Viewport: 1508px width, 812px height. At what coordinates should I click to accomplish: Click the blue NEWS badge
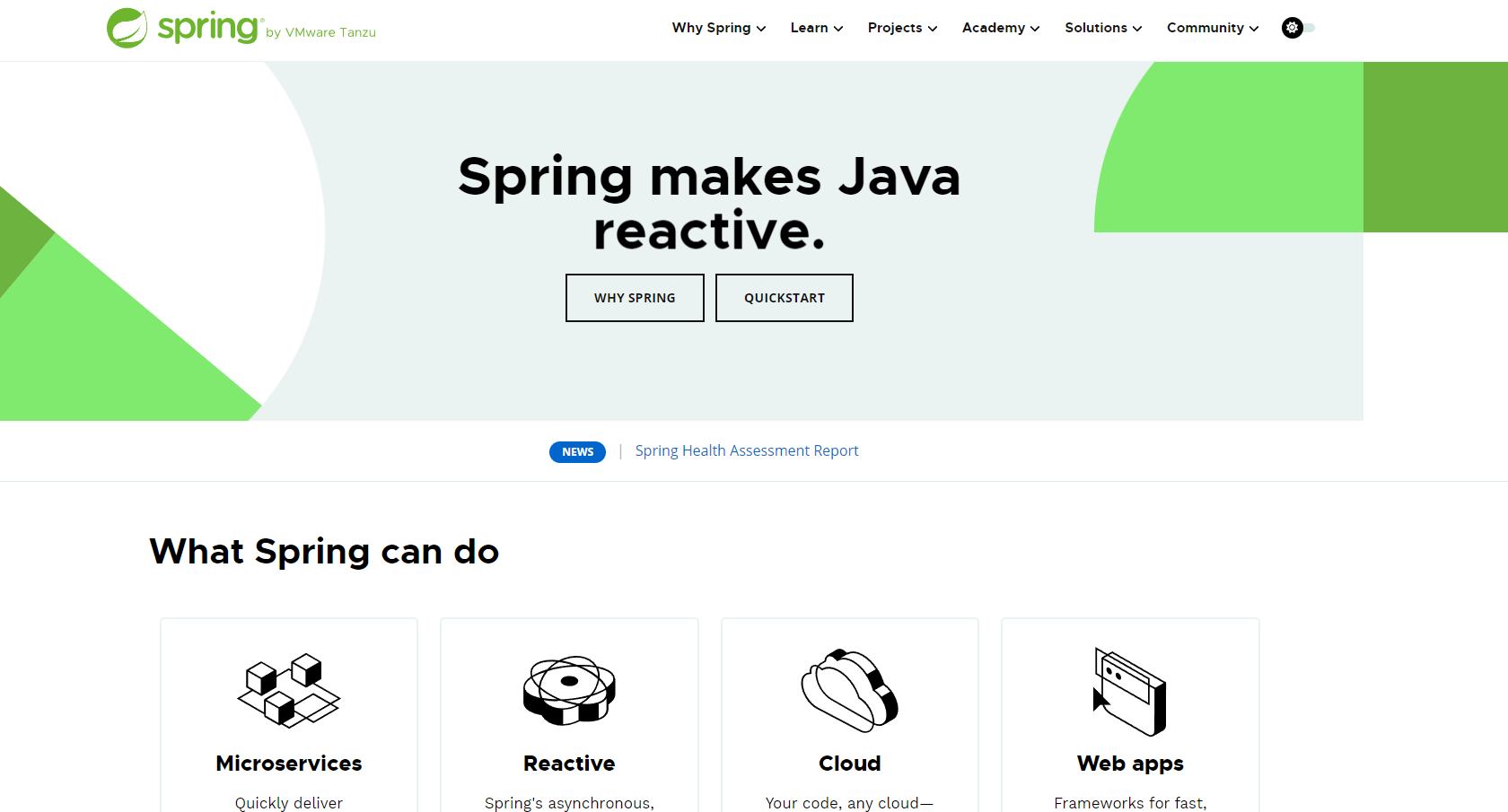coord(577,451)
